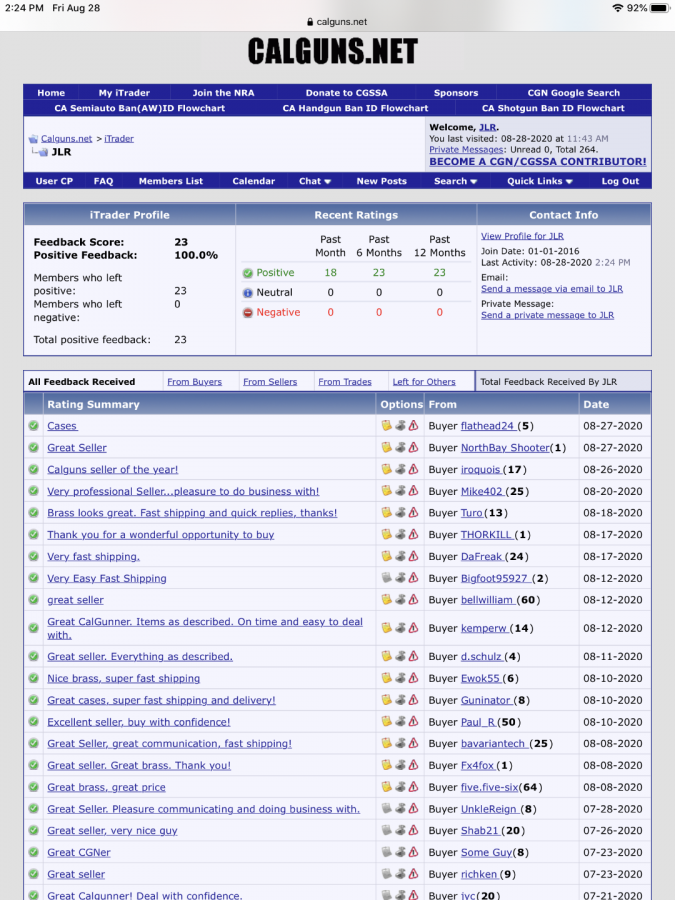Click gray stamp icon in Mike402 row

tap(400, 491)
